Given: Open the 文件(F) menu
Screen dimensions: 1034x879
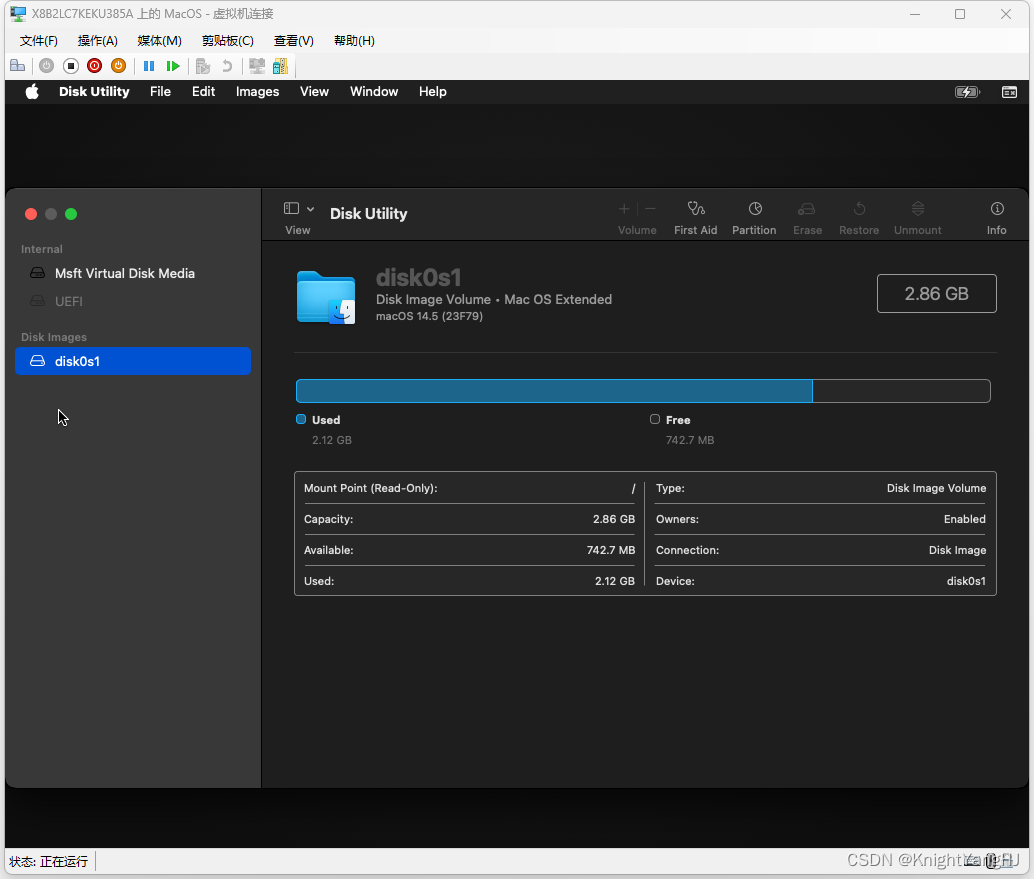Looking at the screenshot, I should click(x=38, y=41).
